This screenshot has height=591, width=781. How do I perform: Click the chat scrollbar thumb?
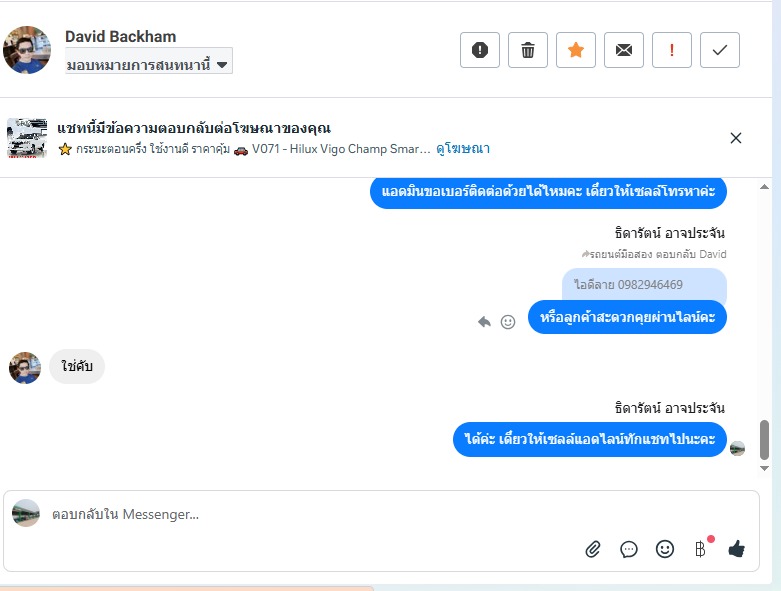(765, 438)
